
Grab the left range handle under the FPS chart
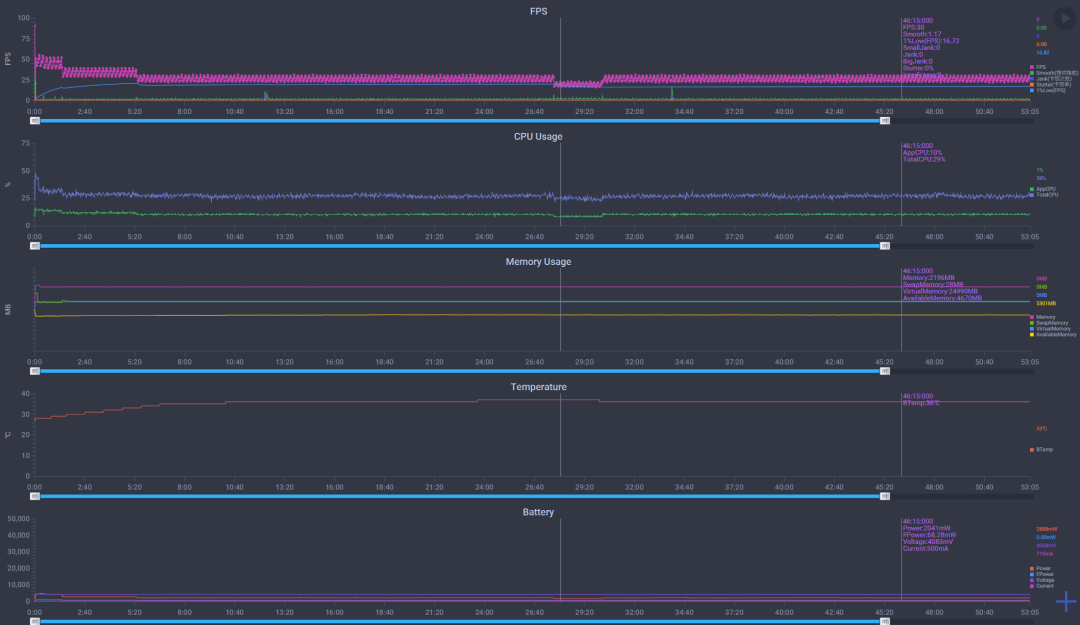click(x=34, y=121)
